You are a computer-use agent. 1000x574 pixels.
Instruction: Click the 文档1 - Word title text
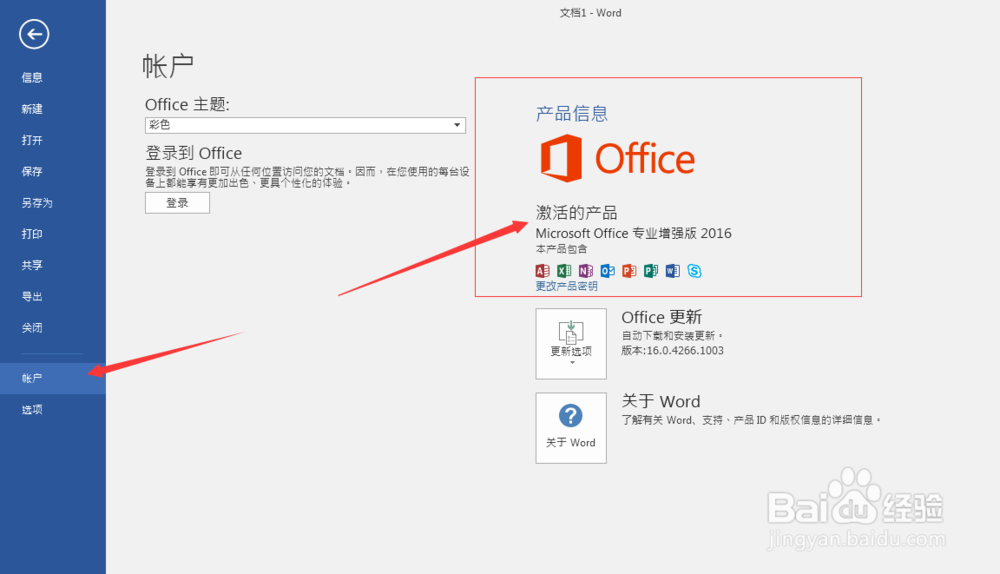[591, 13]
